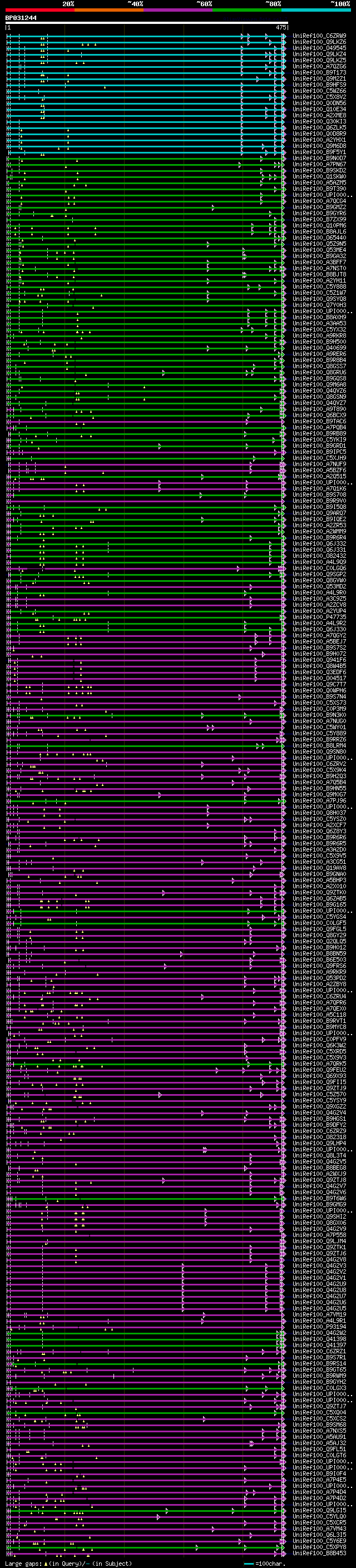Image resolution: width=356 pixels, height=1568 pixels.
Task: Select hit label UniRef100_B8B453
Action: pos(319,1553)
